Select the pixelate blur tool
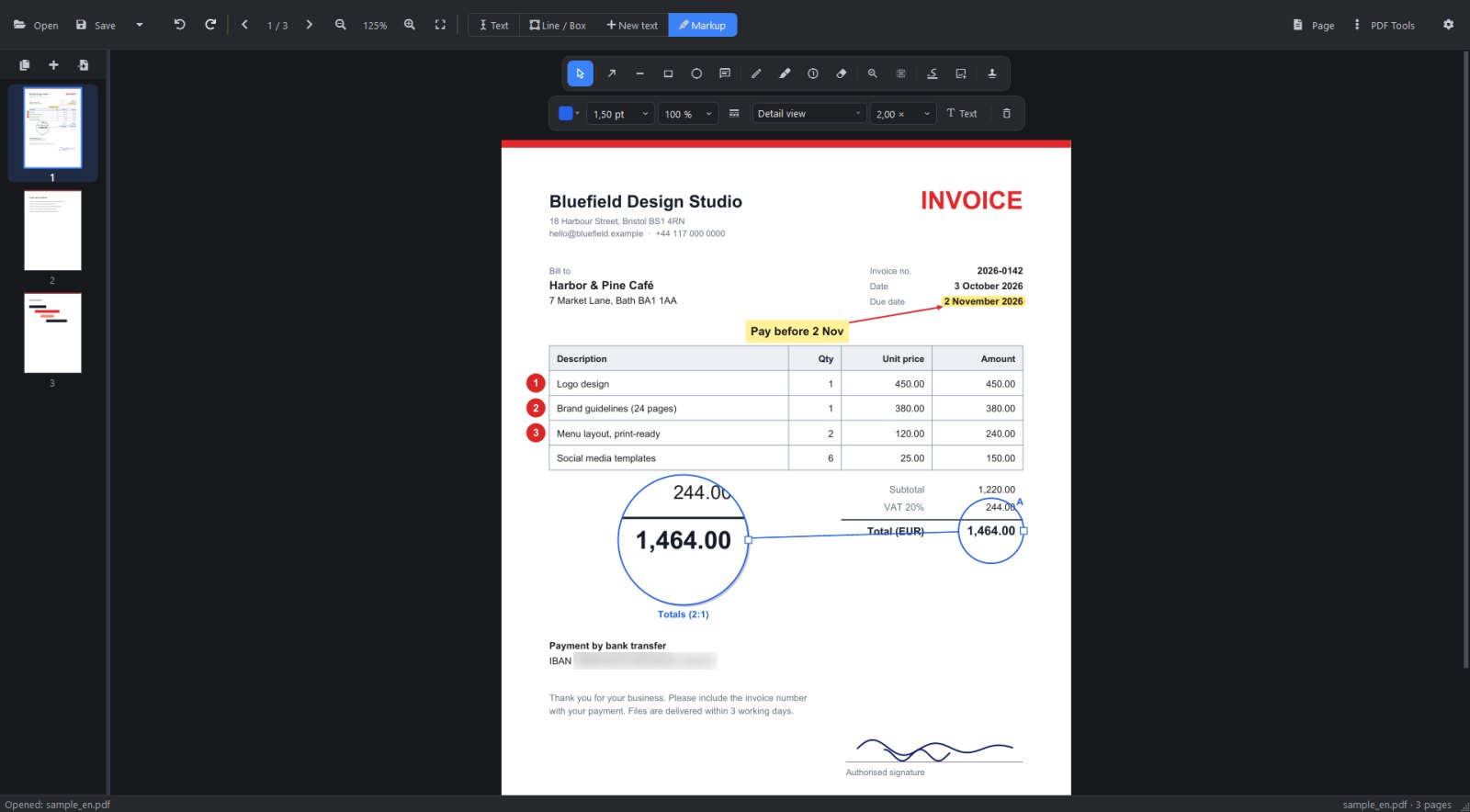 pos(901,73)
